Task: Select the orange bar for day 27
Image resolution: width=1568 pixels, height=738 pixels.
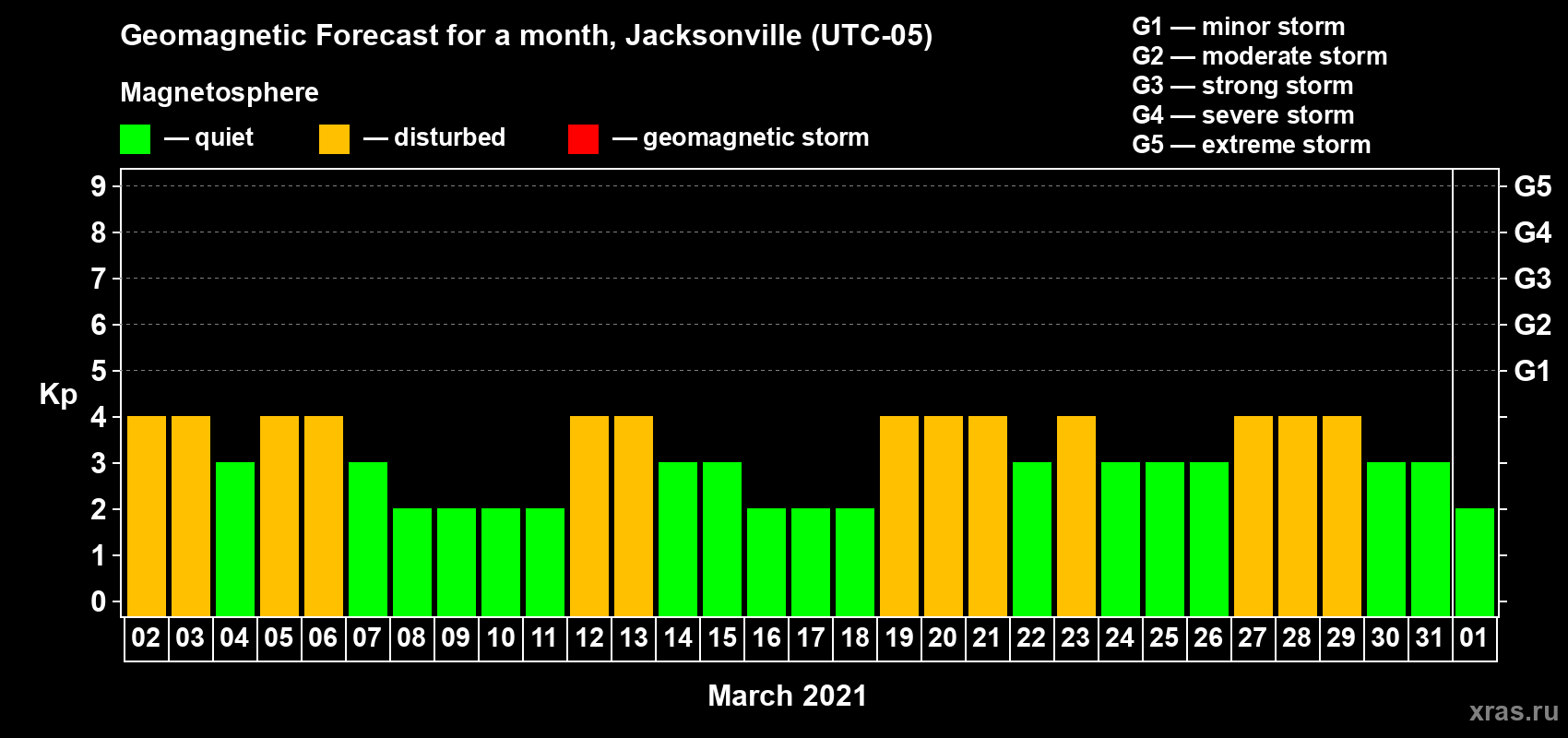Action: coord(1253,517)
